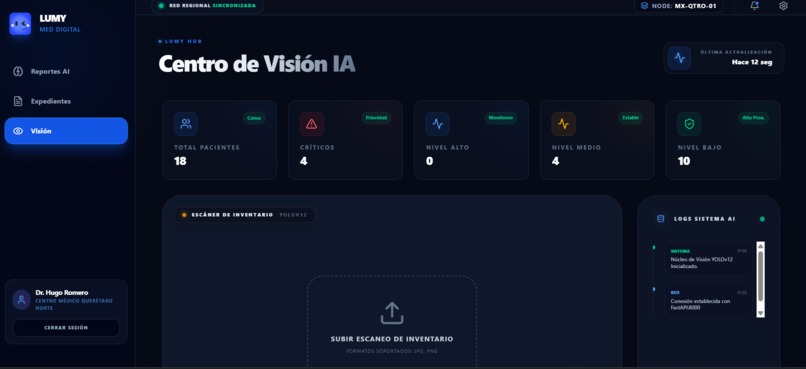
Task: Click the Estable tag on Nivel Medio
Action: pyautogui.click(x=630, y=118)
